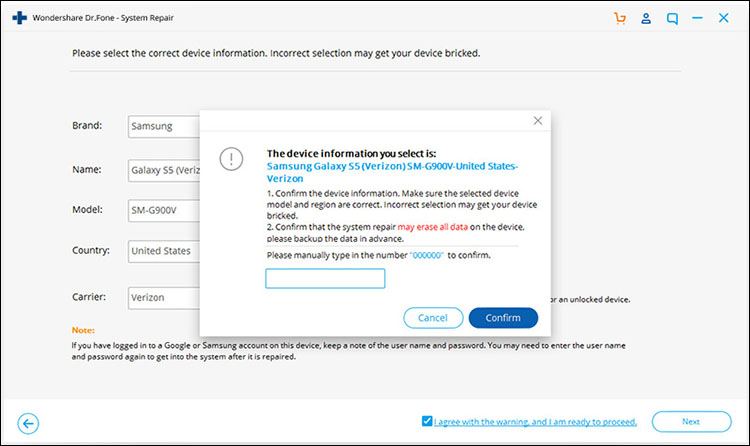Click the selected device name text

coord(392,172)
